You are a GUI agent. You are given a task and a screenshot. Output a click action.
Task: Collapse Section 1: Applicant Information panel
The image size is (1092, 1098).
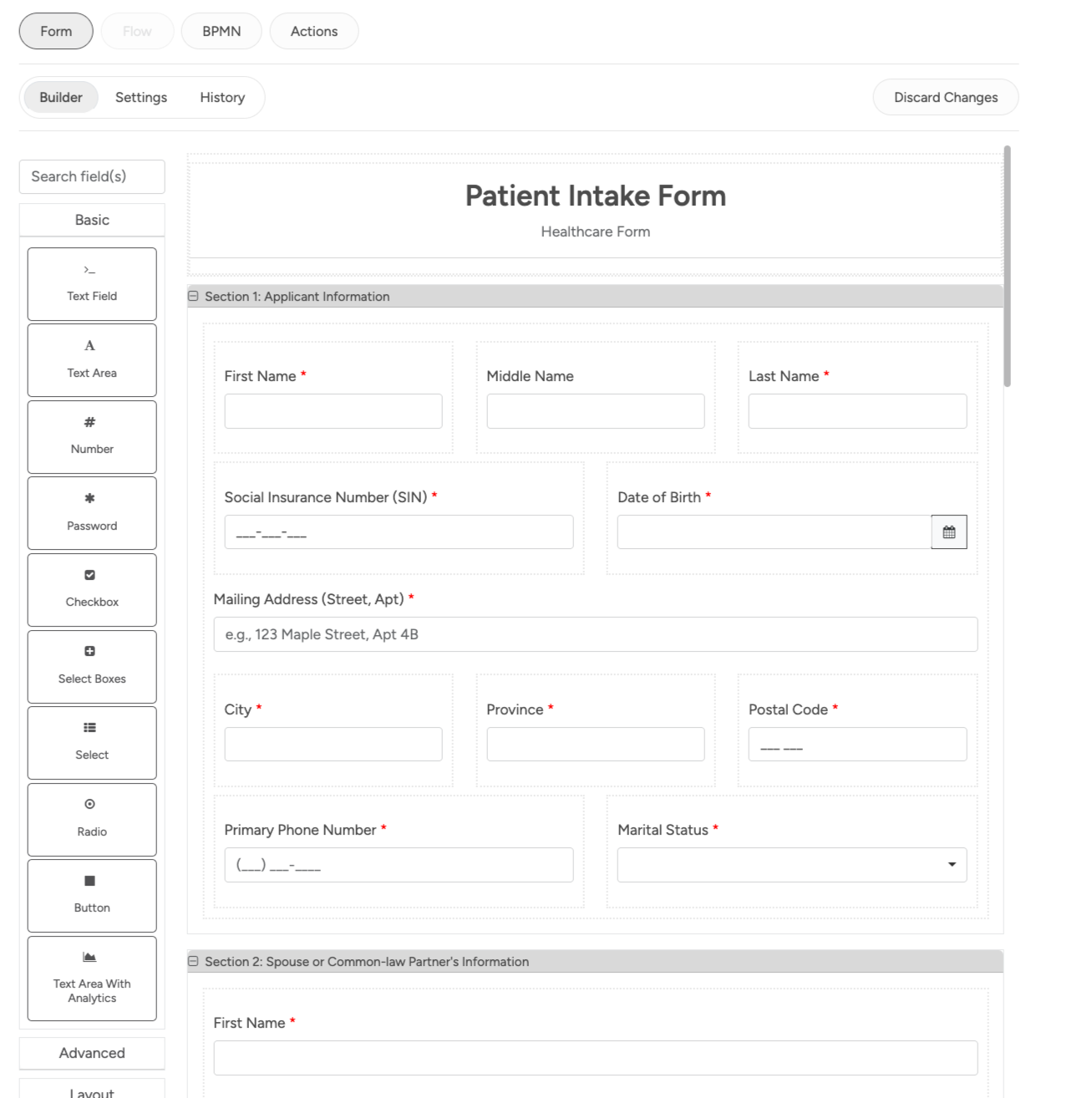click(x=194, y=297)
